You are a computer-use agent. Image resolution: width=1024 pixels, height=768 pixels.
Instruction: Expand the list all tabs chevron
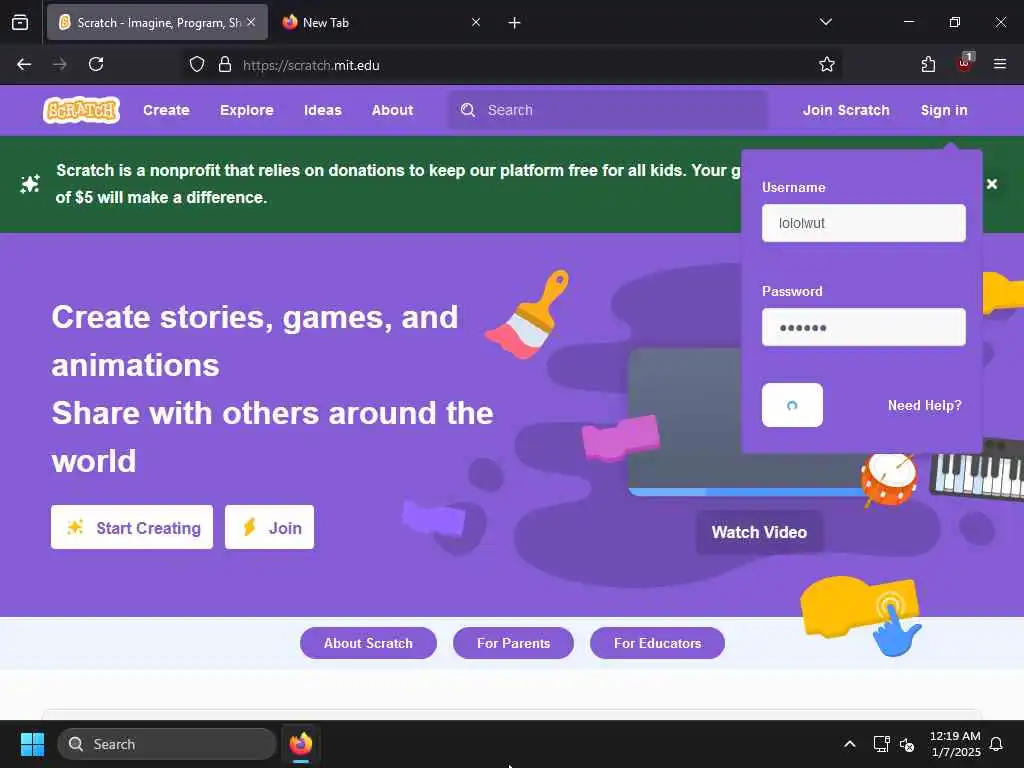826,22
